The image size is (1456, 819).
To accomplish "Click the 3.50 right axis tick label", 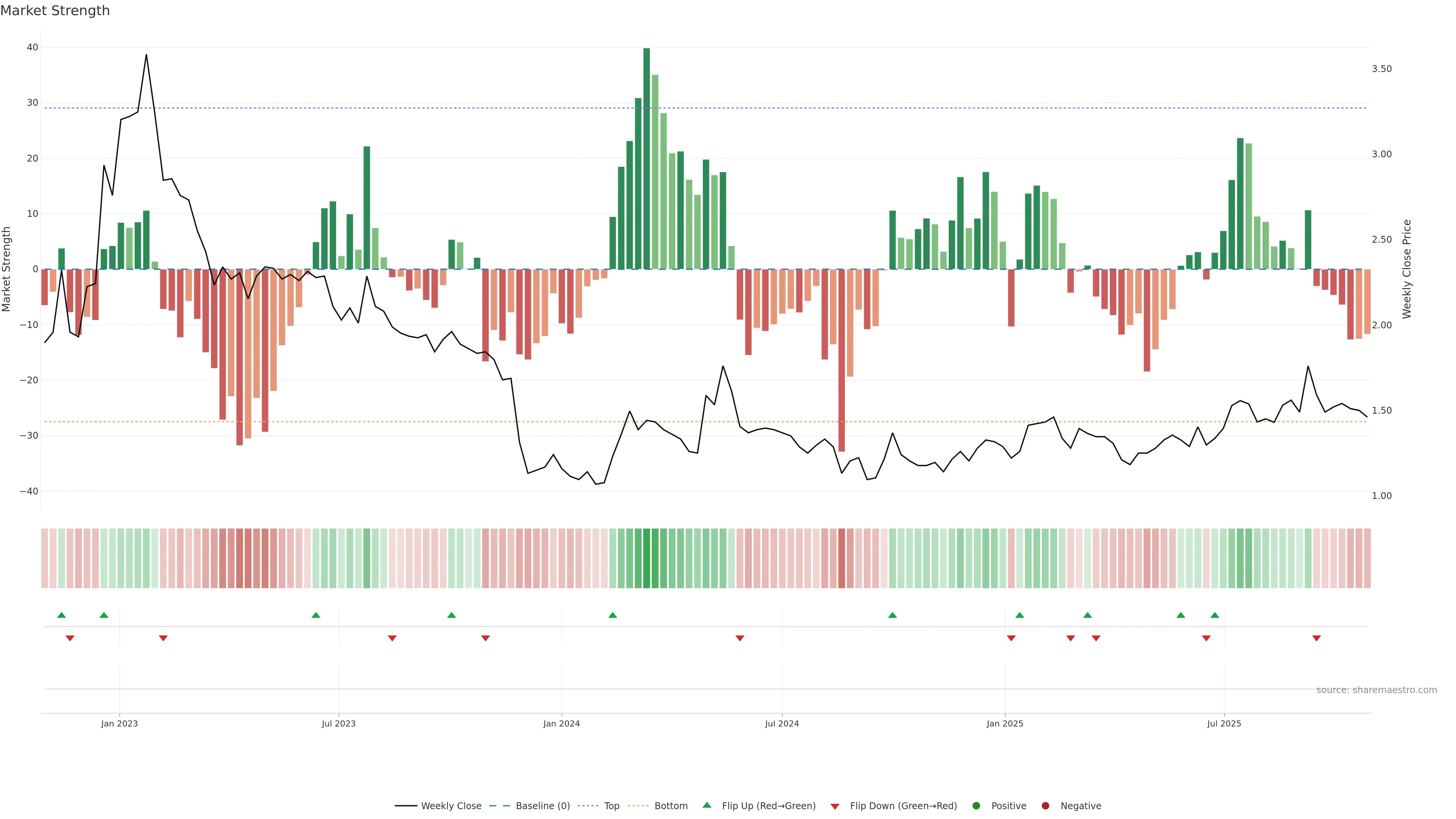I will (x=1381, y=69).
